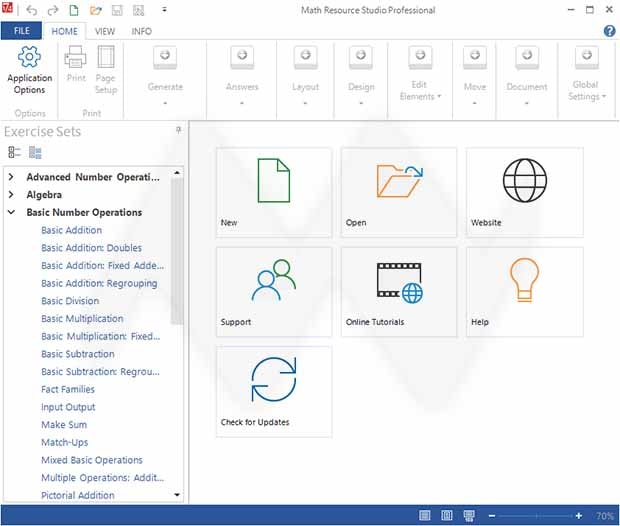Select the Basic Addition exercise
The width and height of the screenshot is (620, 526).
pyautogui.click(x=72, y=230)
